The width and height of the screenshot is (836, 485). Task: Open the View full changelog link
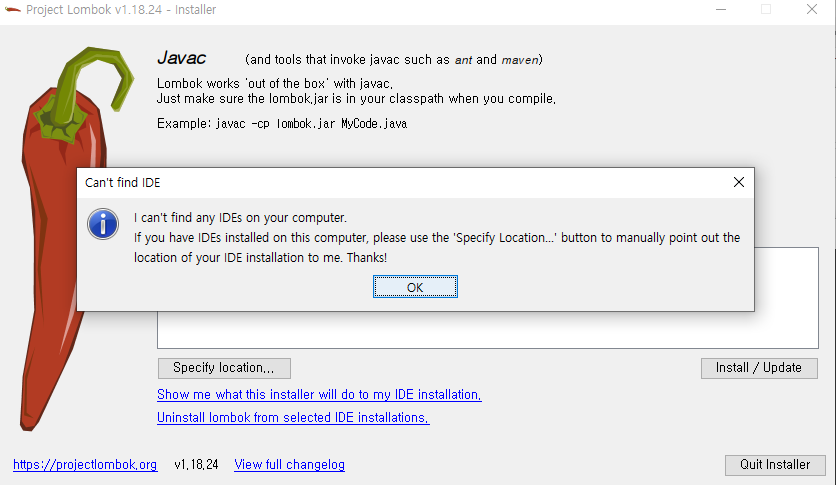[290, 465]
